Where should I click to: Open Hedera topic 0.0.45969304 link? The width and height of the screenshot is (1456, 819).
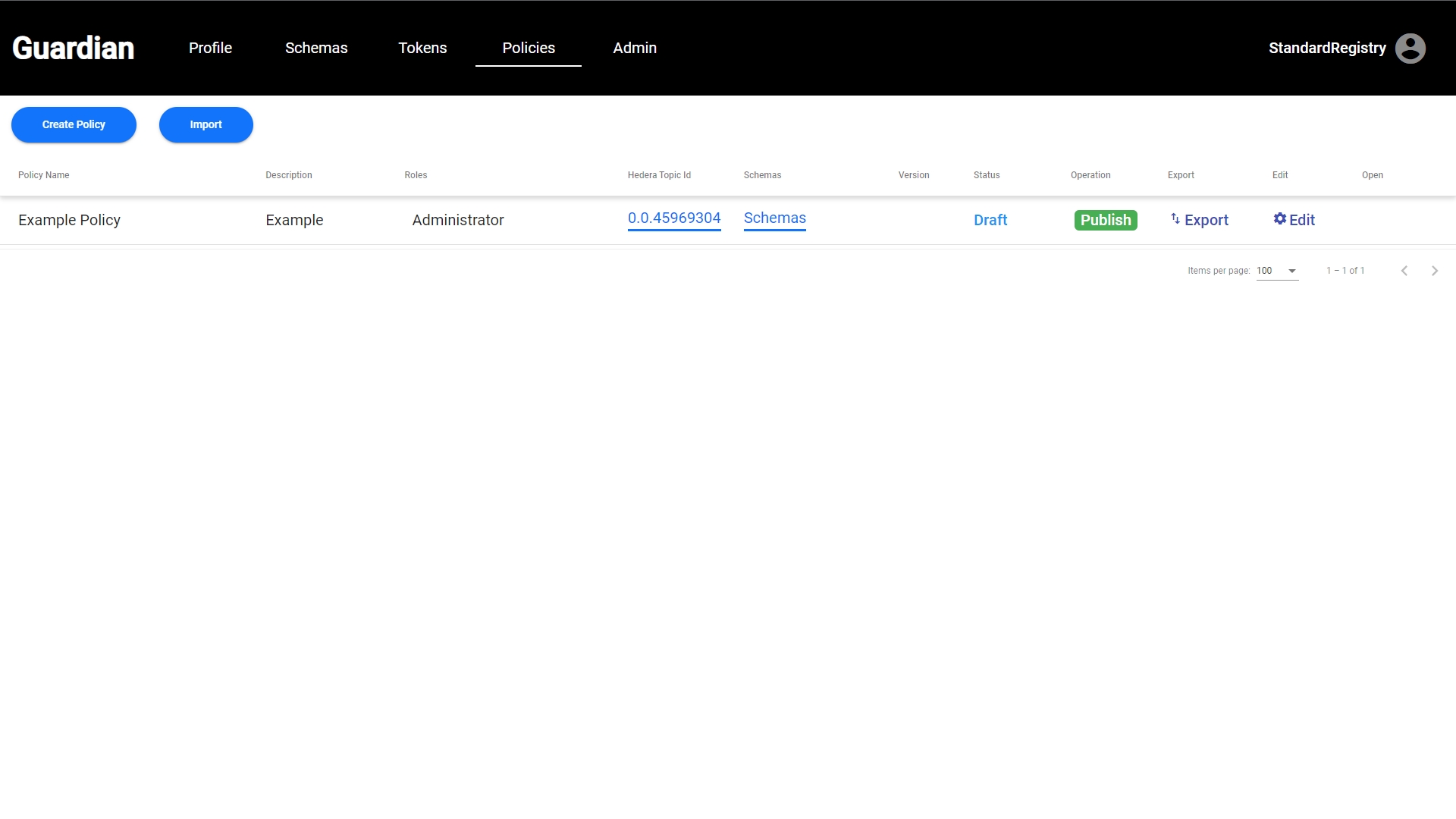(673, 218)
